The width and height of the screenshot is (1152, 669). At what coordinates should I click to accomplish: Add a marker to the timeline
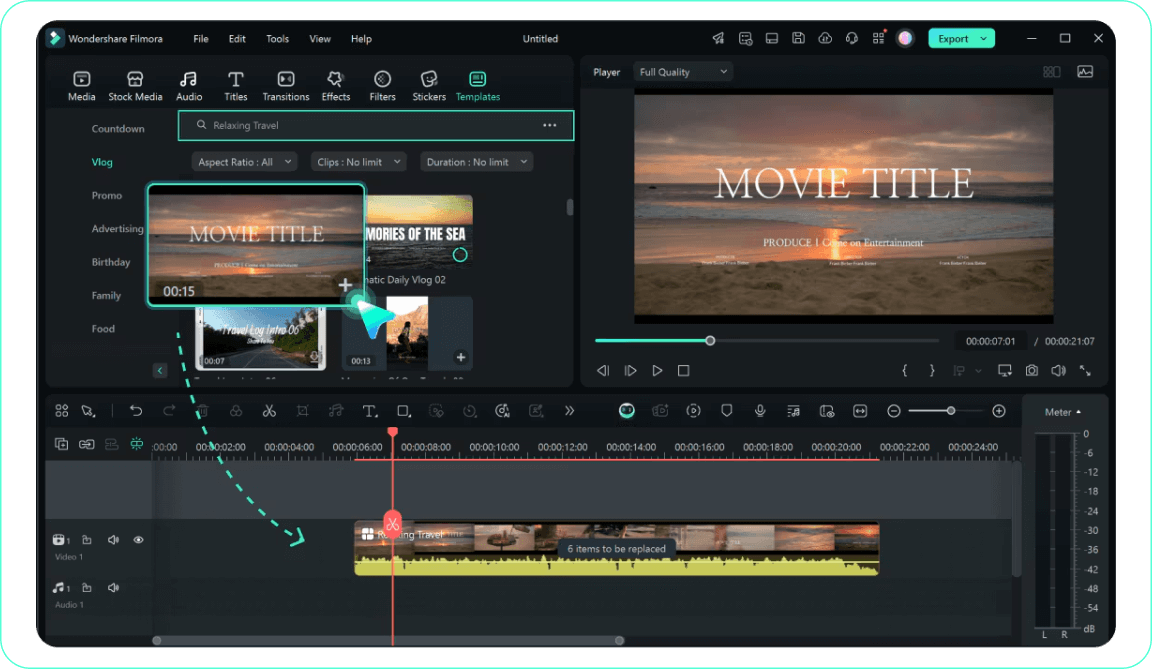click(x=727, y=411)
